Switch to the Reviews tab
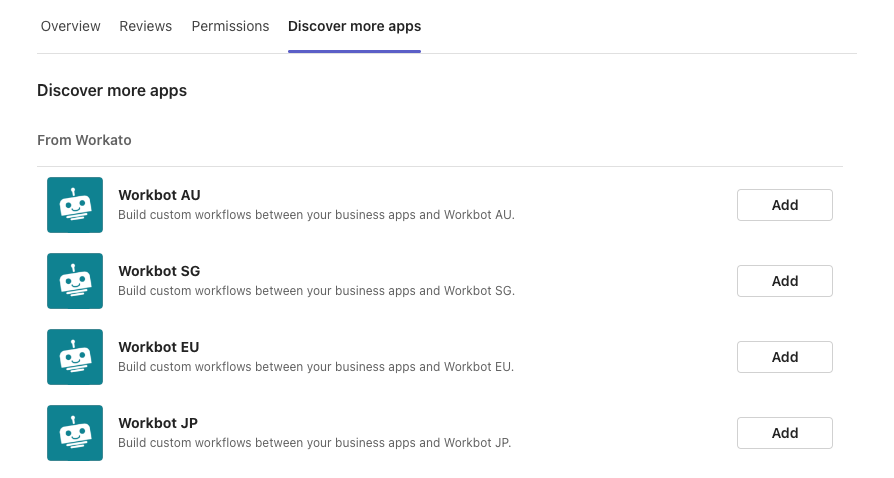 point(146,26)
